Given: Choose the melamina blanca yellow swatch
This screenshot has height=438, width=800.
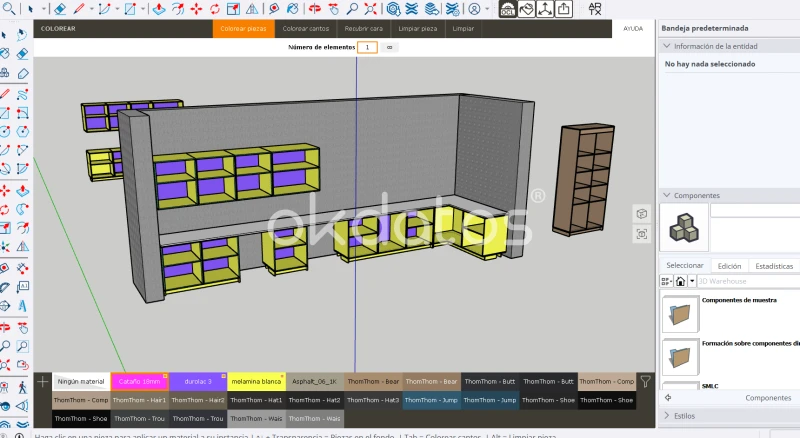Looking at the screenshot, I should tap(256, 381).
